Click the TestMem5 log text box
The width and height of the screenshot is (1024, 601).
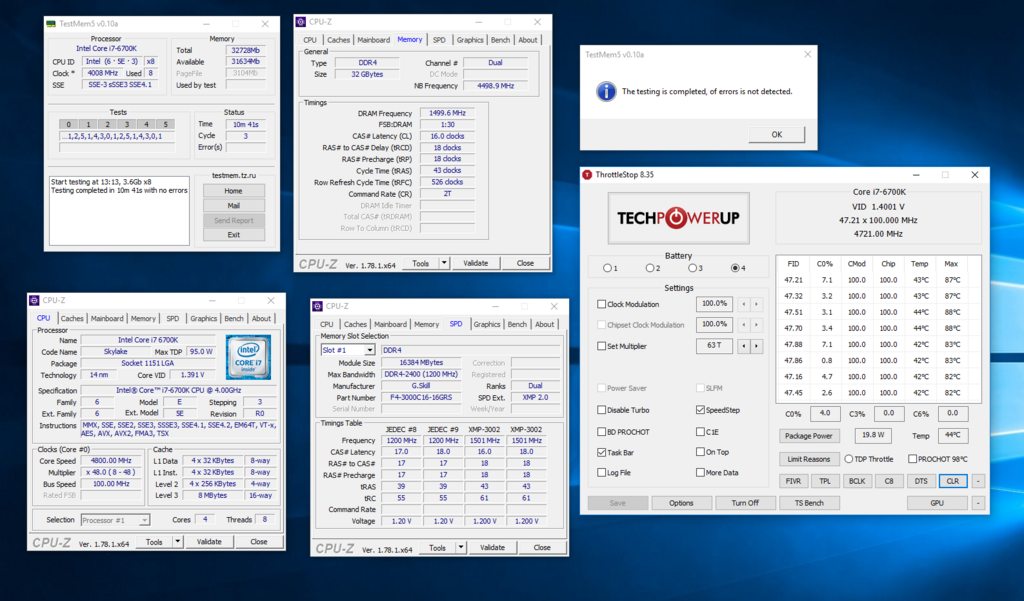(x=120, y=210)
